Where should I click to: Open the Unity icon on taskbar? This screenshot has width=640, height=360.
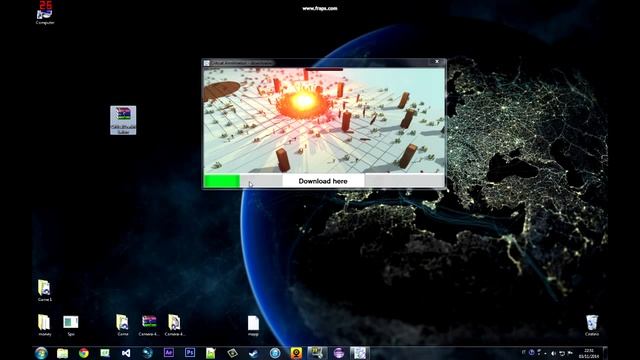[x=232, y=353]
